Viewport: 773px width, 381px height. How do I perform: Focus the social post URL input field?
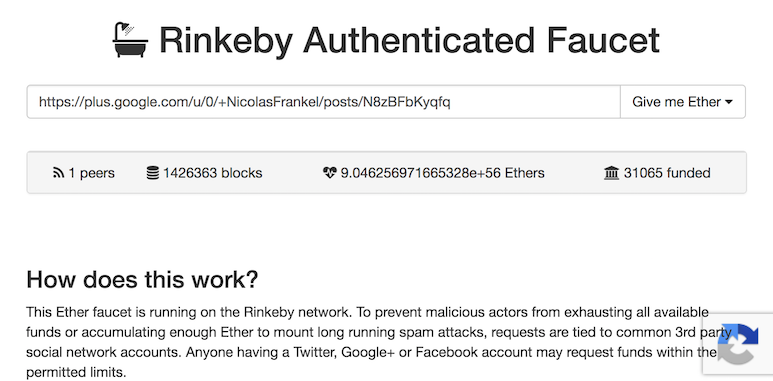point(323,102)
